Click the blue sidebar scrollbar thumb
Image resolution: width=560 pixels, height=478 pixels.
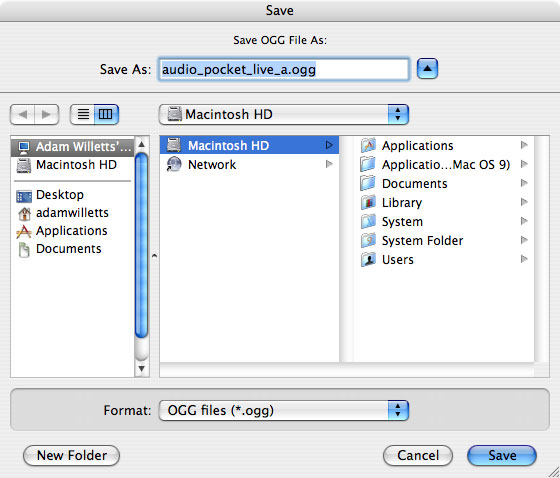(142, 245)
